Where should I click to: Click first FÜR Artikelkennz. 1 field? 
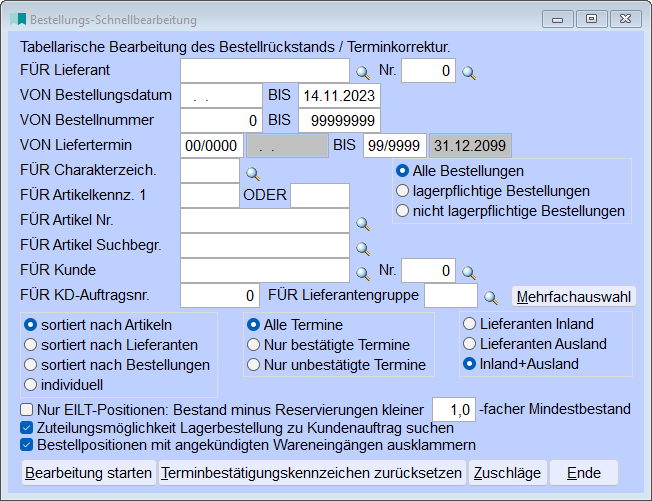click(210, 195)
